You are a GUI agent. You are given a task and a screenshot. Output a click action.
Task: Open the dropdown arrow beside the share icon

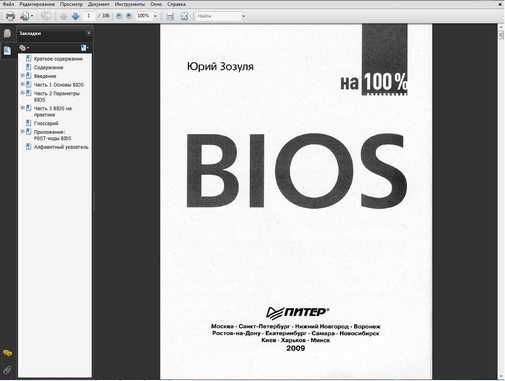[32, 16]
